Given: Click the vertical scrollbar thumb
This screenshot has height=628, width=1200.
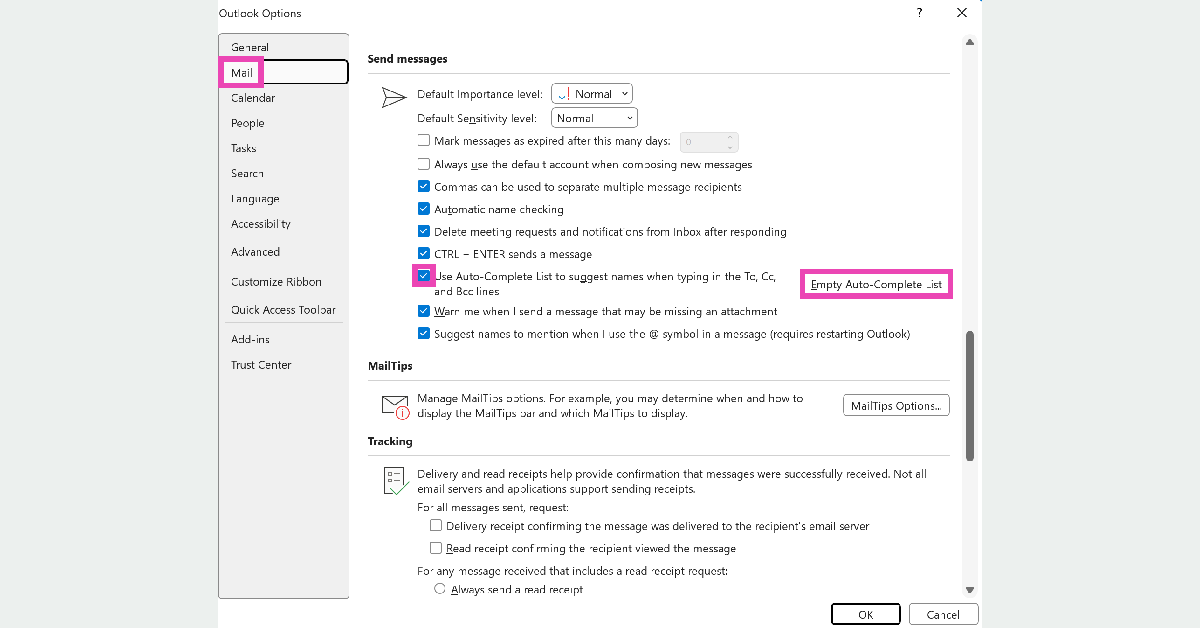Looking at the screenshot, I should 969,395.
